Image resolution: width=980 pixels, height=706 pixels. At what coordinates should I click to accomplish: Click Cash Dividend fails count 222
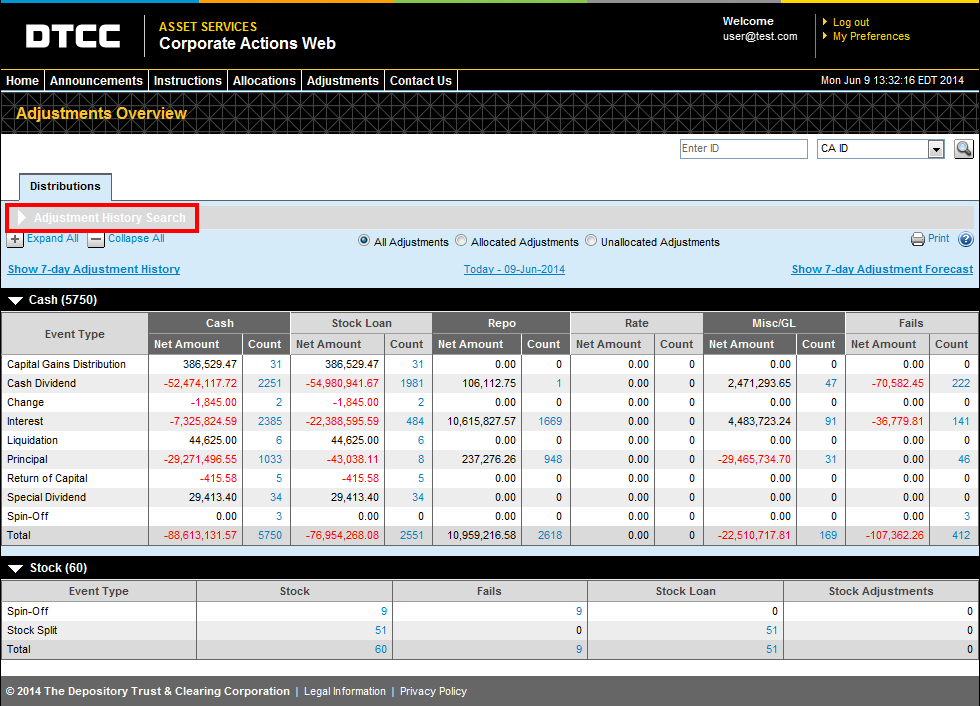tap(961, 384)
